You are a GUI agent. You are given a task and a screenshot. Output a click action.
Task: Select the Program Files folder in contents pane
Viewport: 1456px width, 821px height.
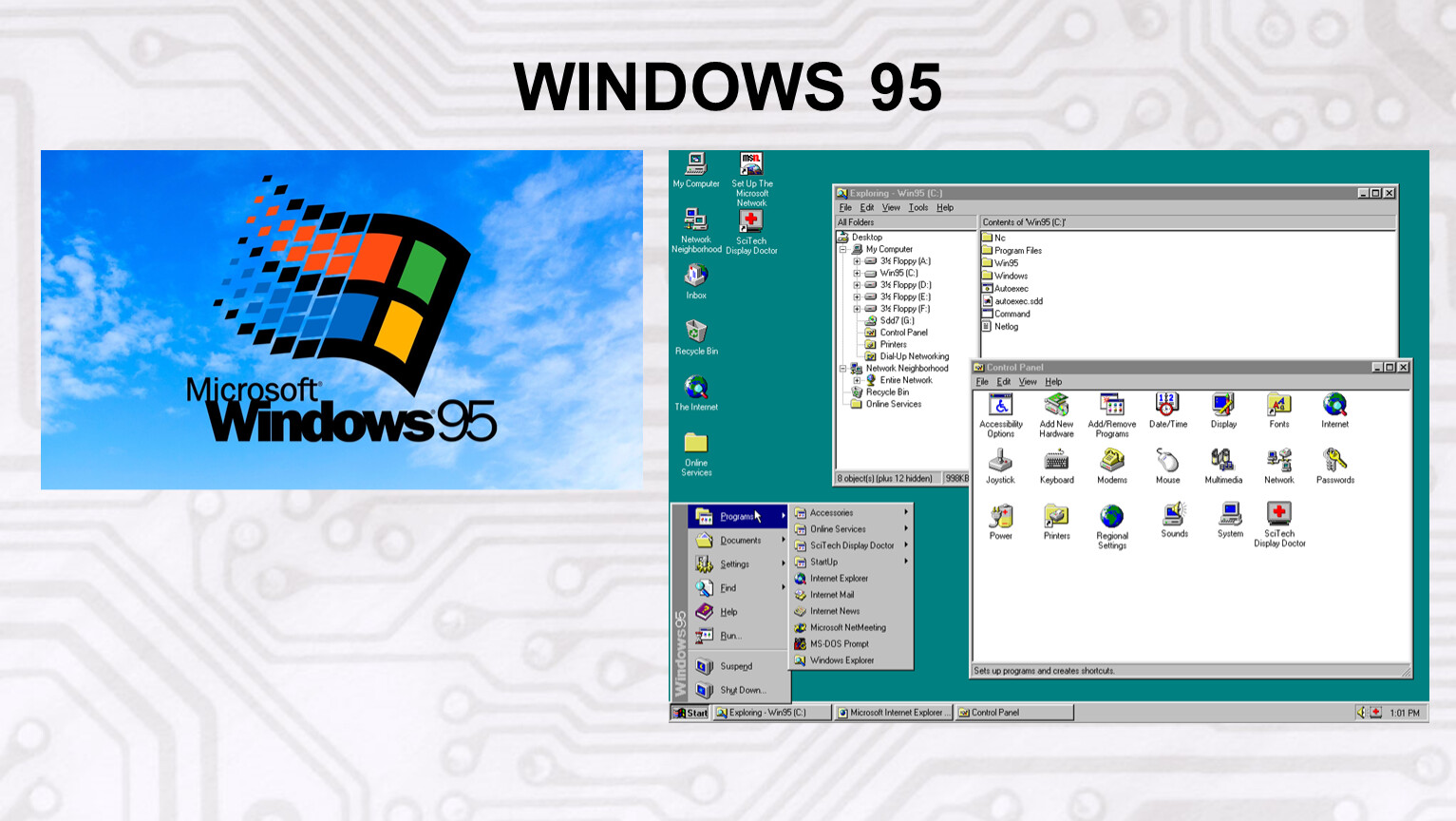click(1017, 251)
